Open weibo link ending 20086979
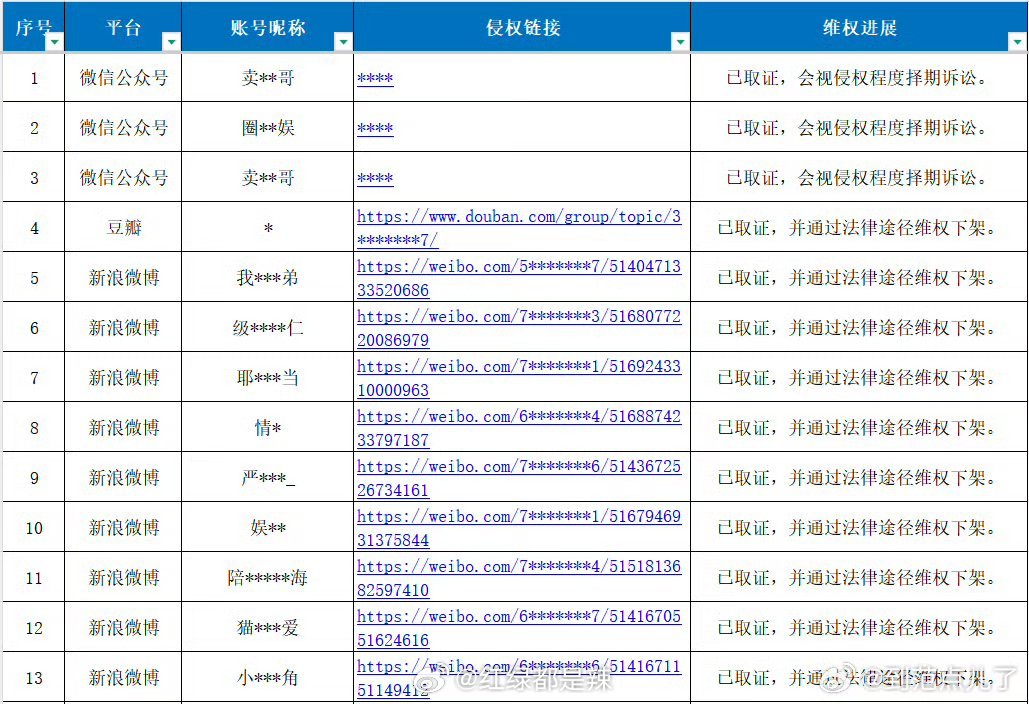Screen dimensions: 1029x704 click(519, 328)
